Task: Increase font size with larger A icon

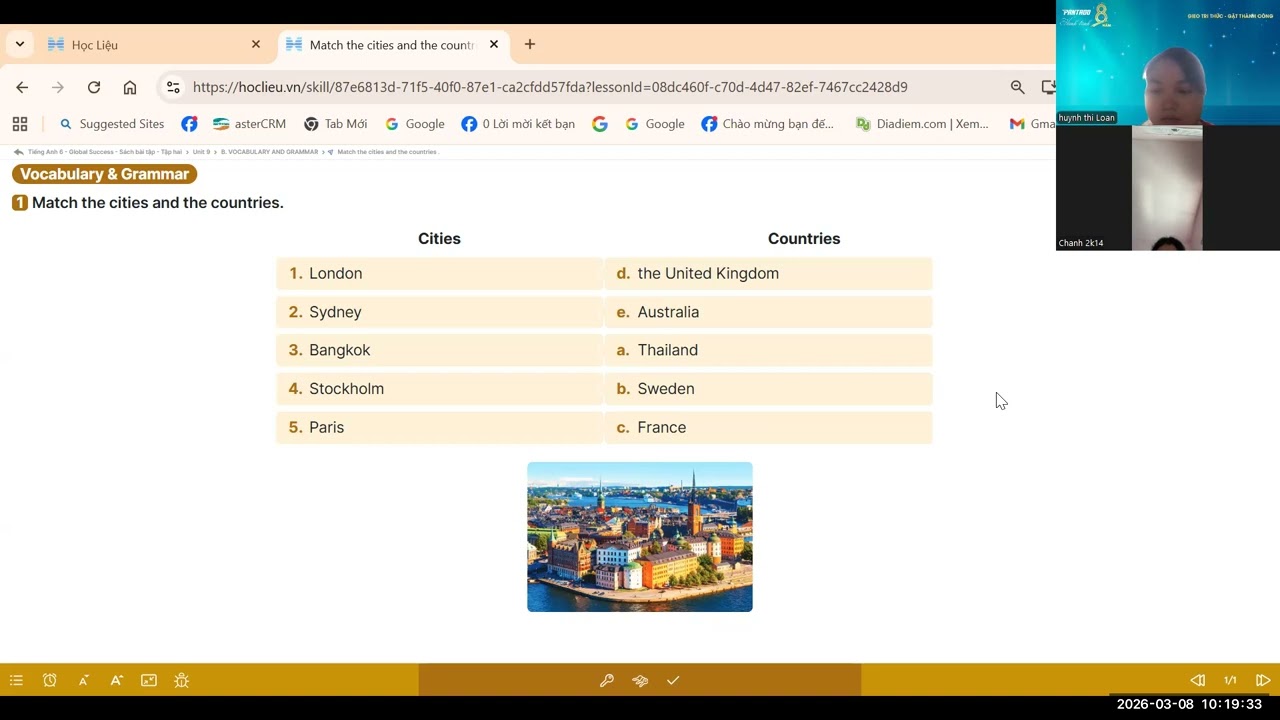Action: [x=116, y=680]
